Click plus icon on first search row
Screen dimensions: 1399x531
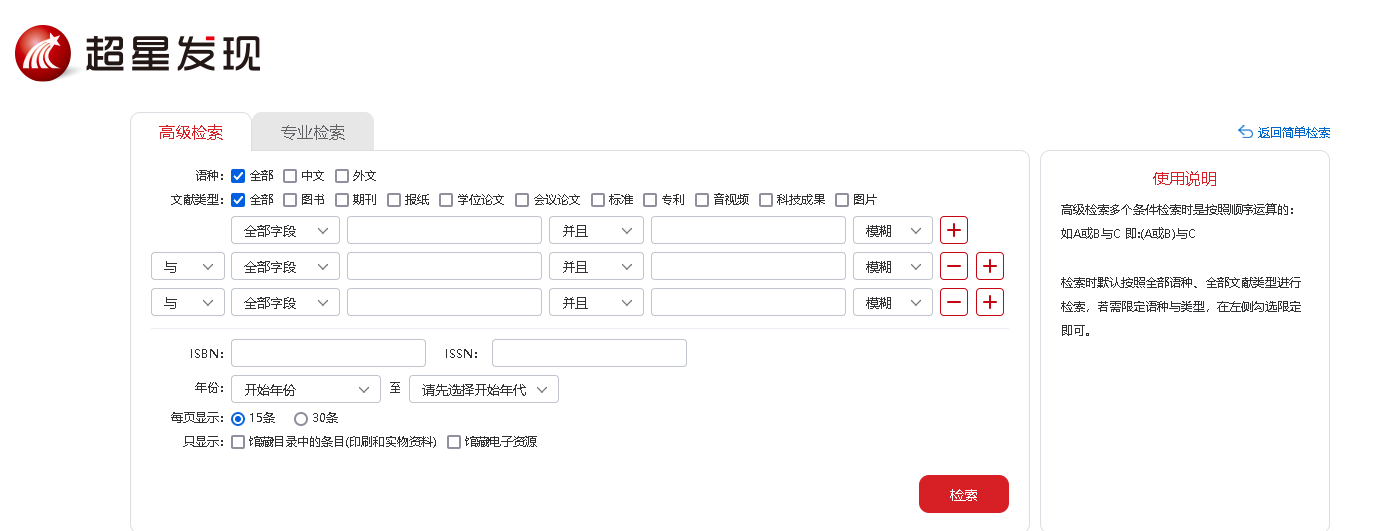click(954, 230)
